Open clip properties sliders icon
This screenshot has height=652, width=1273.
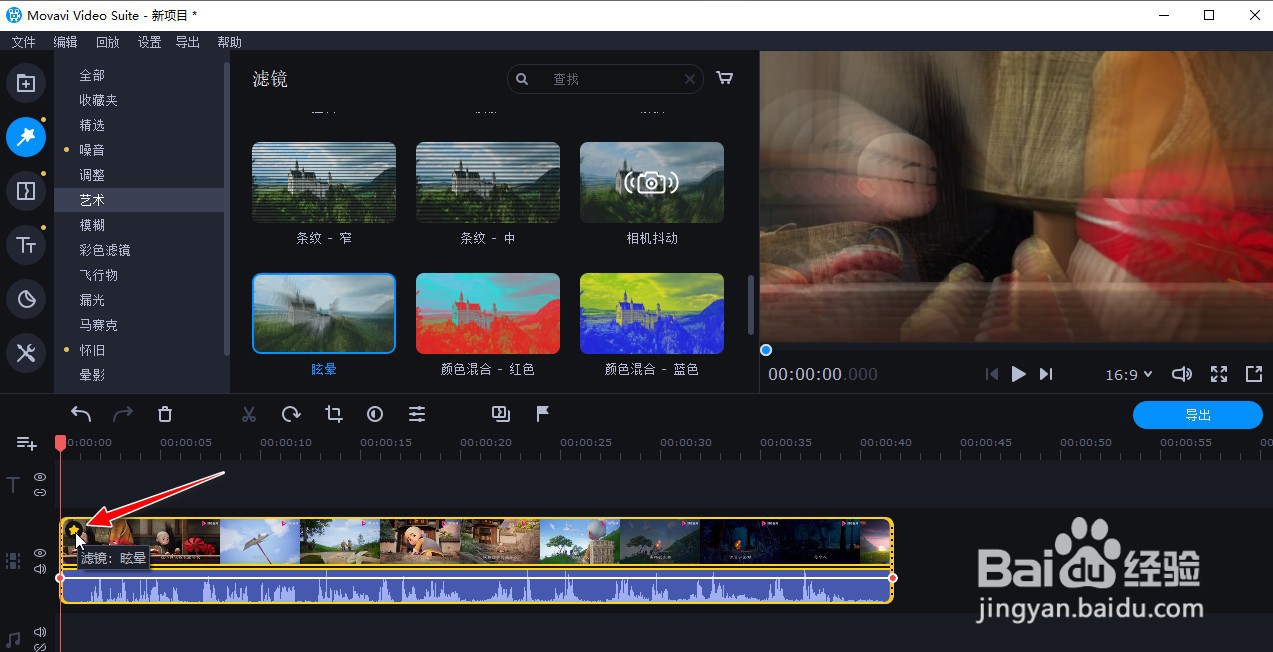pos(417,414)
